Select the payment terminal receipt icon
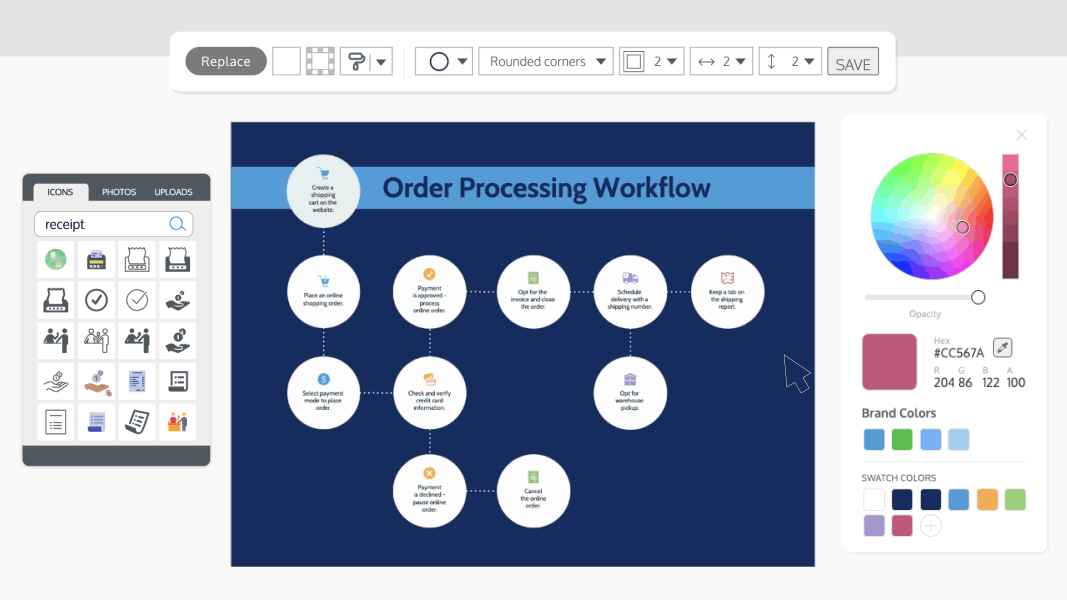The width and height of the screenshot is (1067, 600). (x=96, y=259)
